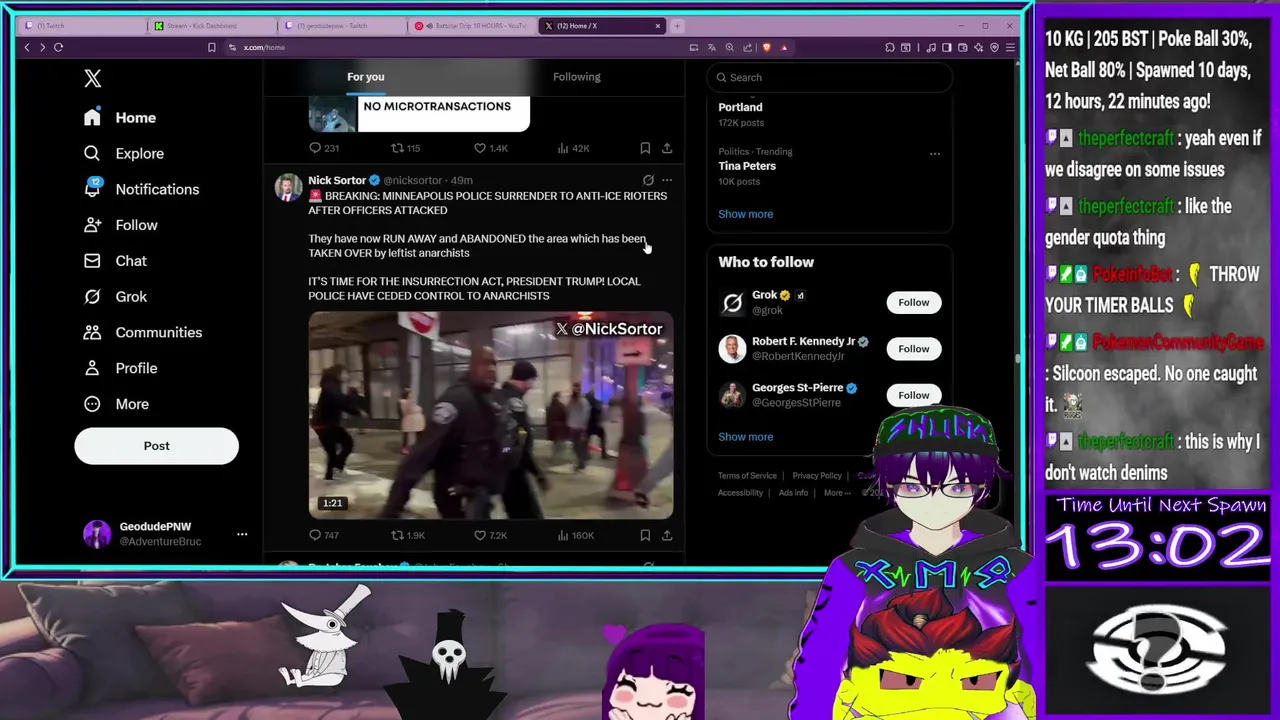Show more trending topics
The height and width of the screenshot is (720, 1280).
pyautogui.click(x=745, y=214)
